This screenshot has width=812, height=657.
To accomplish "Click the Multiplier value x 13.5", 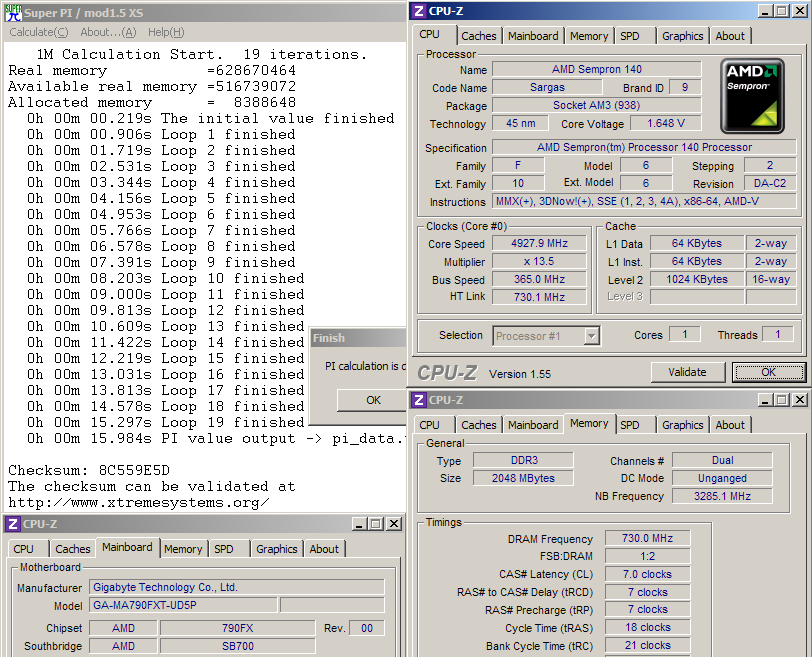I will 539,261.
